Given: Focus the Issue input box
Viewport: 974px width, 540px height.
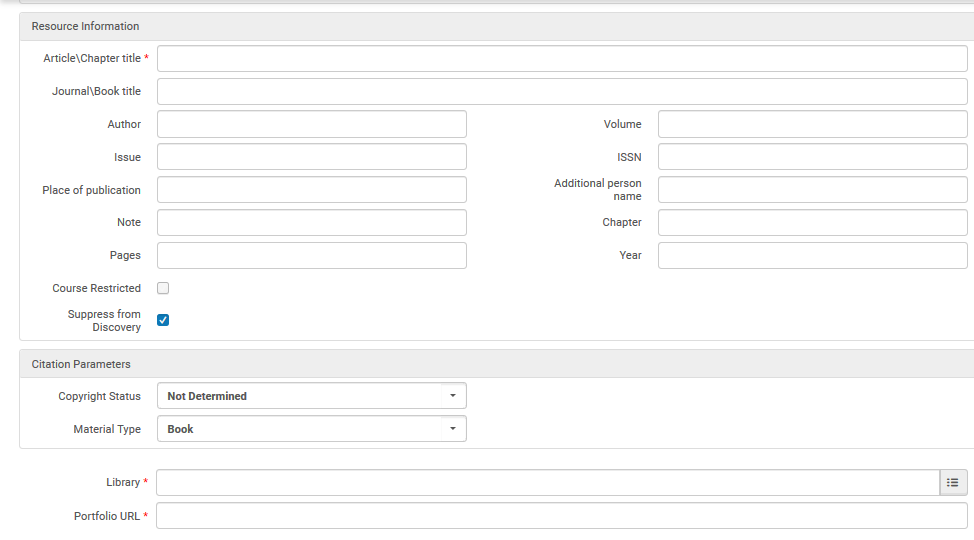Looking at the screenshot, I should 311,157.
